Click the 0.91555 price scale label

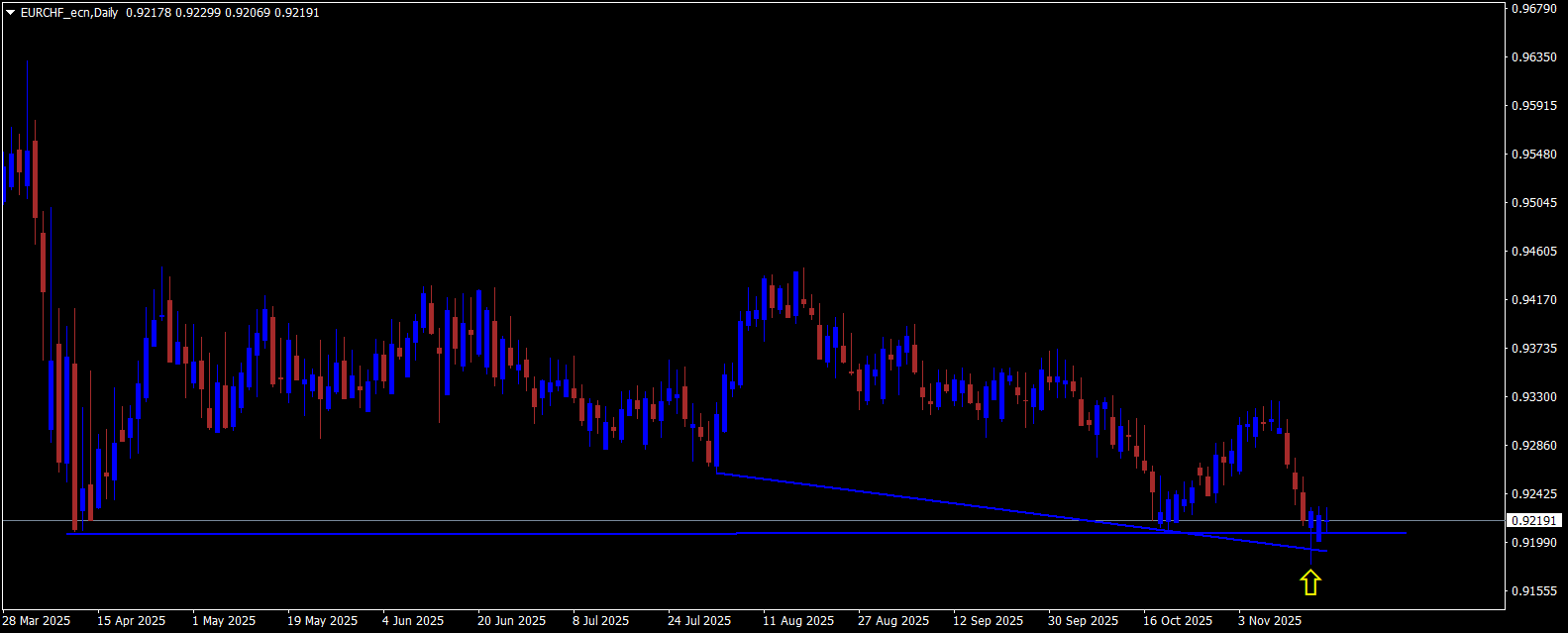pos(1533,591)
